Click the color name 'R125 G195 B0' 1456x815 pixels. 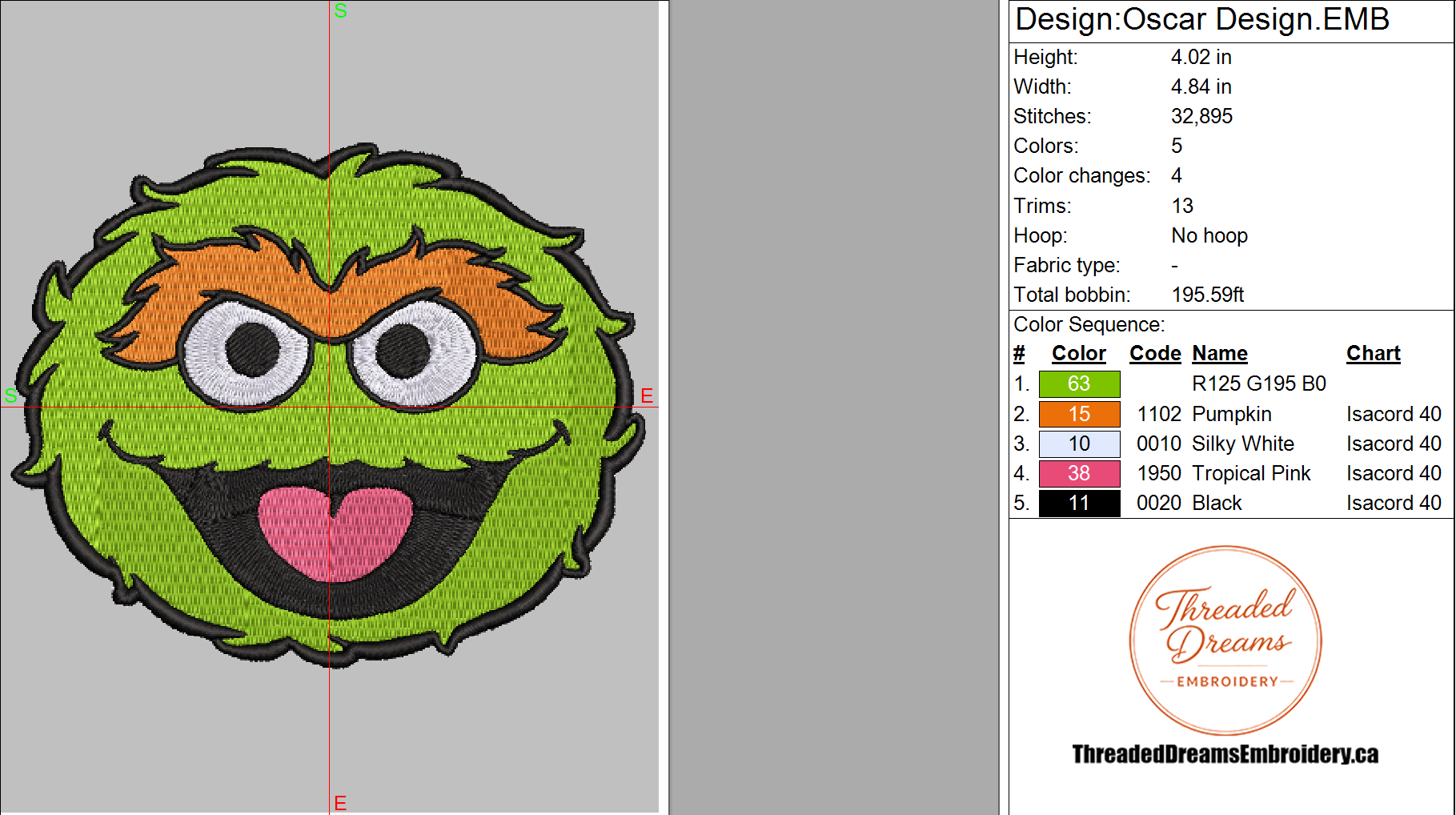tap(1259, 383)
